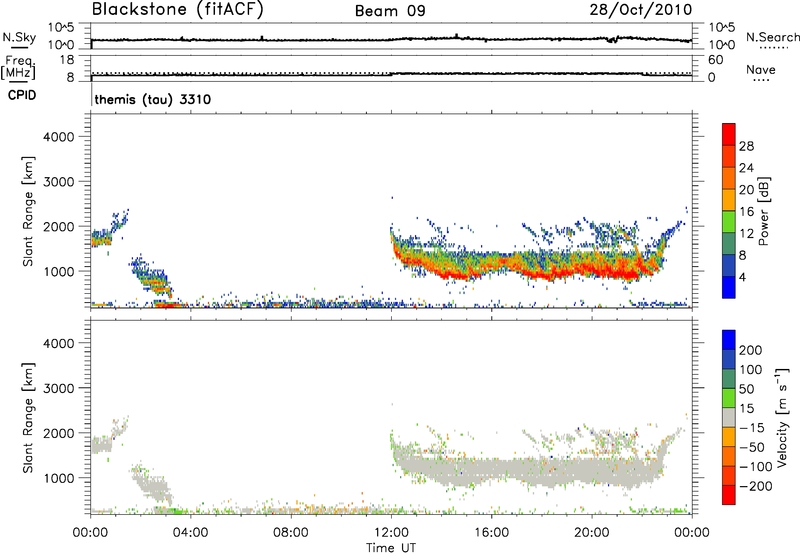Click the scatter patch near 02:00 in power panel
The height and width of the screenshot is (554, 800).
152,276
